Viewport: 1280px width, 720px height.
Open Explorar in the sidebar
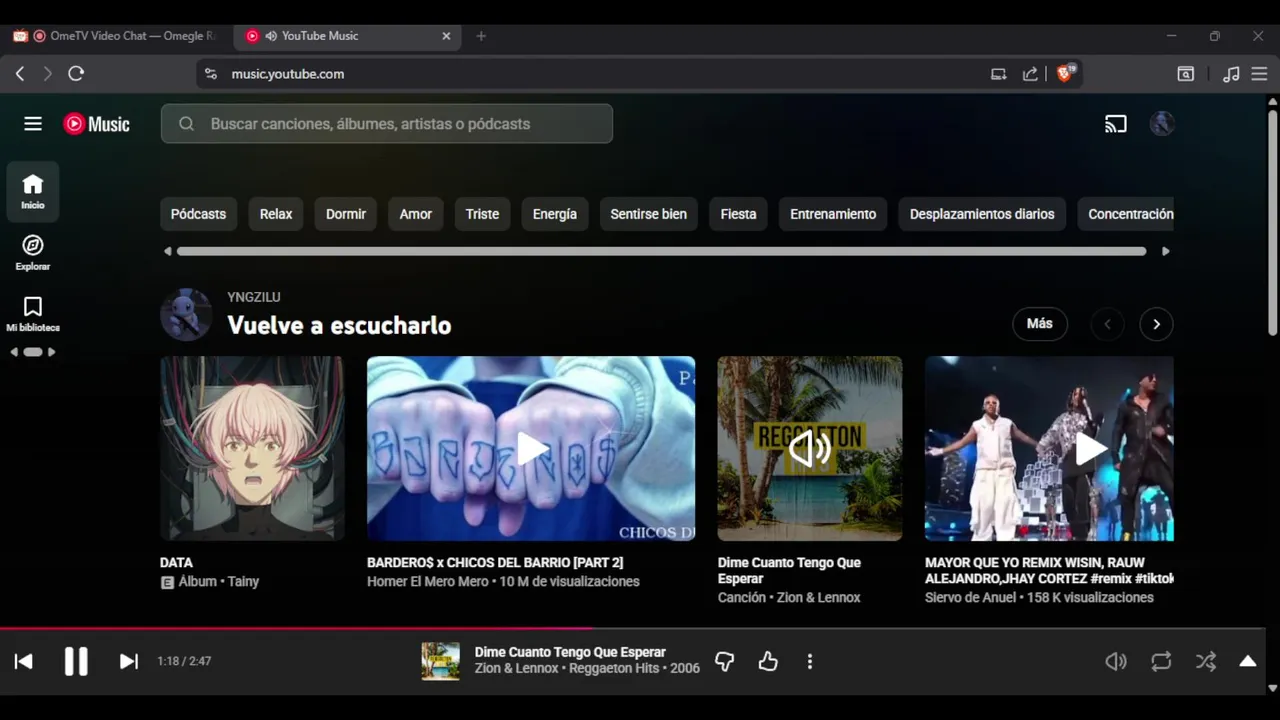click(33, 253)
